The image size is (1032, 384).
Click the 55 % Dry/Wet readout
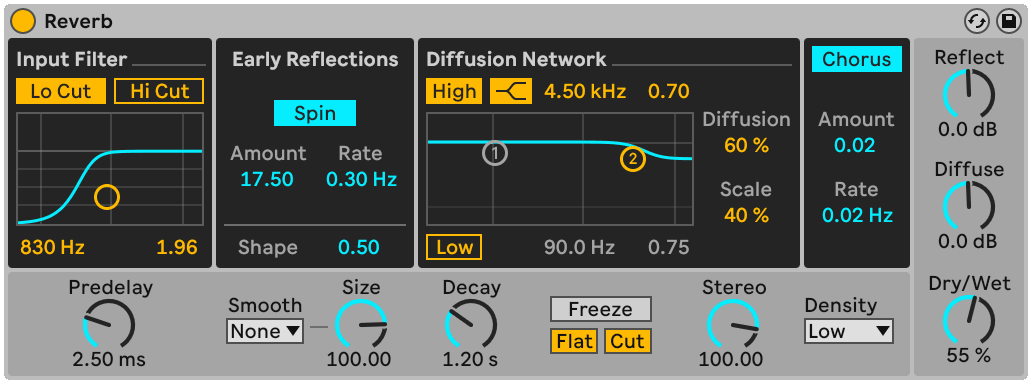tap(968, 356)
